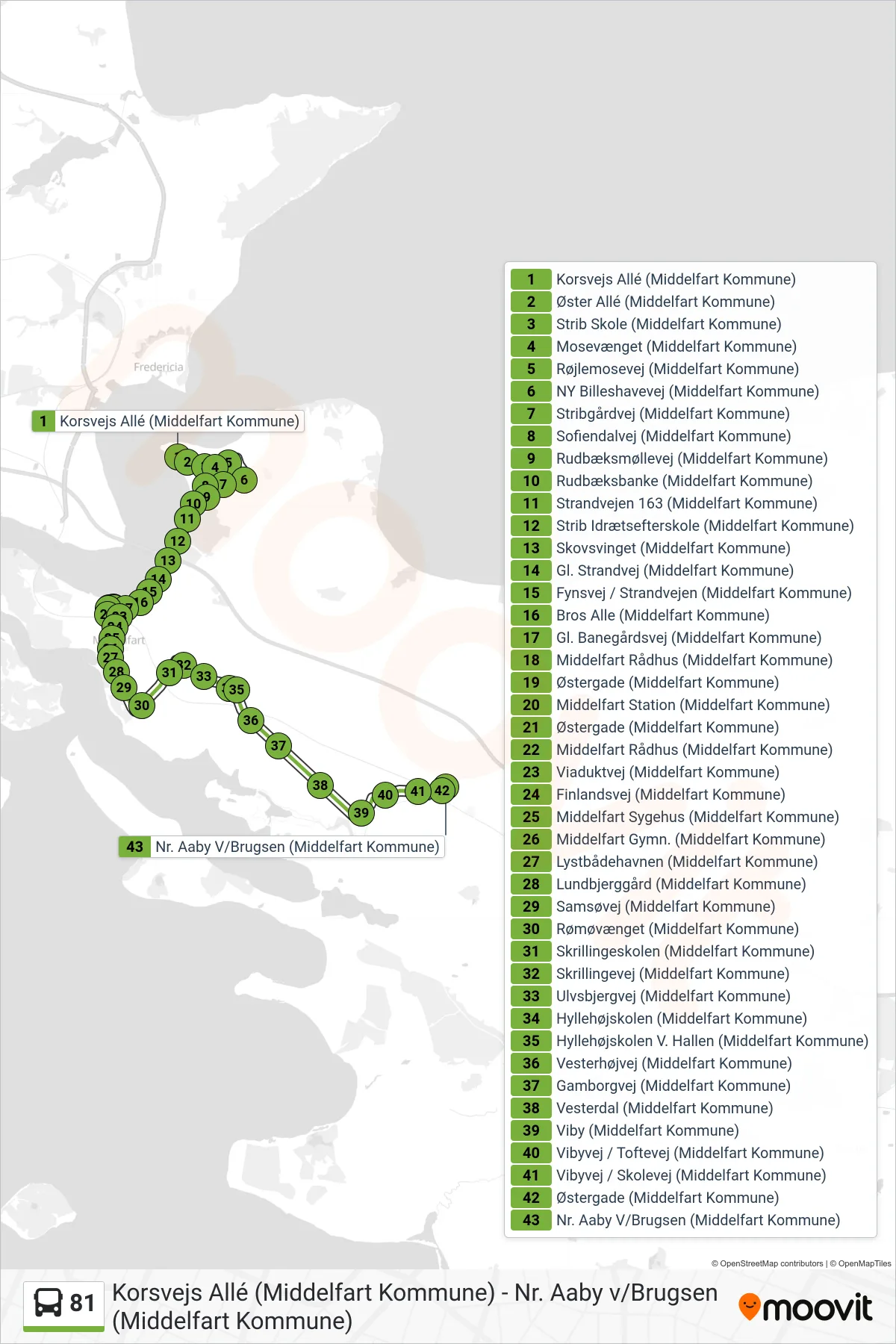Click map stop marker 6
This screenshot has width=896, height=1344.
pos(244,480)
